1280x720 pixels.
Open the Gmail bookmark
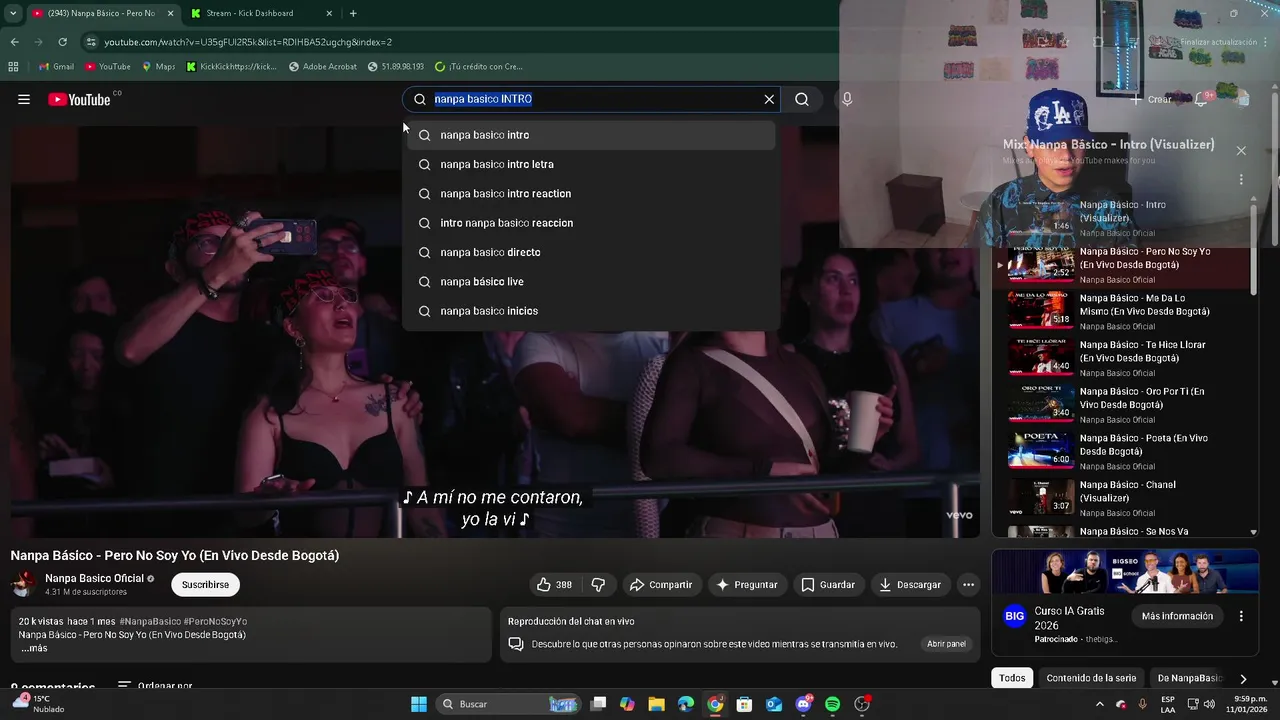click(56, 67)
